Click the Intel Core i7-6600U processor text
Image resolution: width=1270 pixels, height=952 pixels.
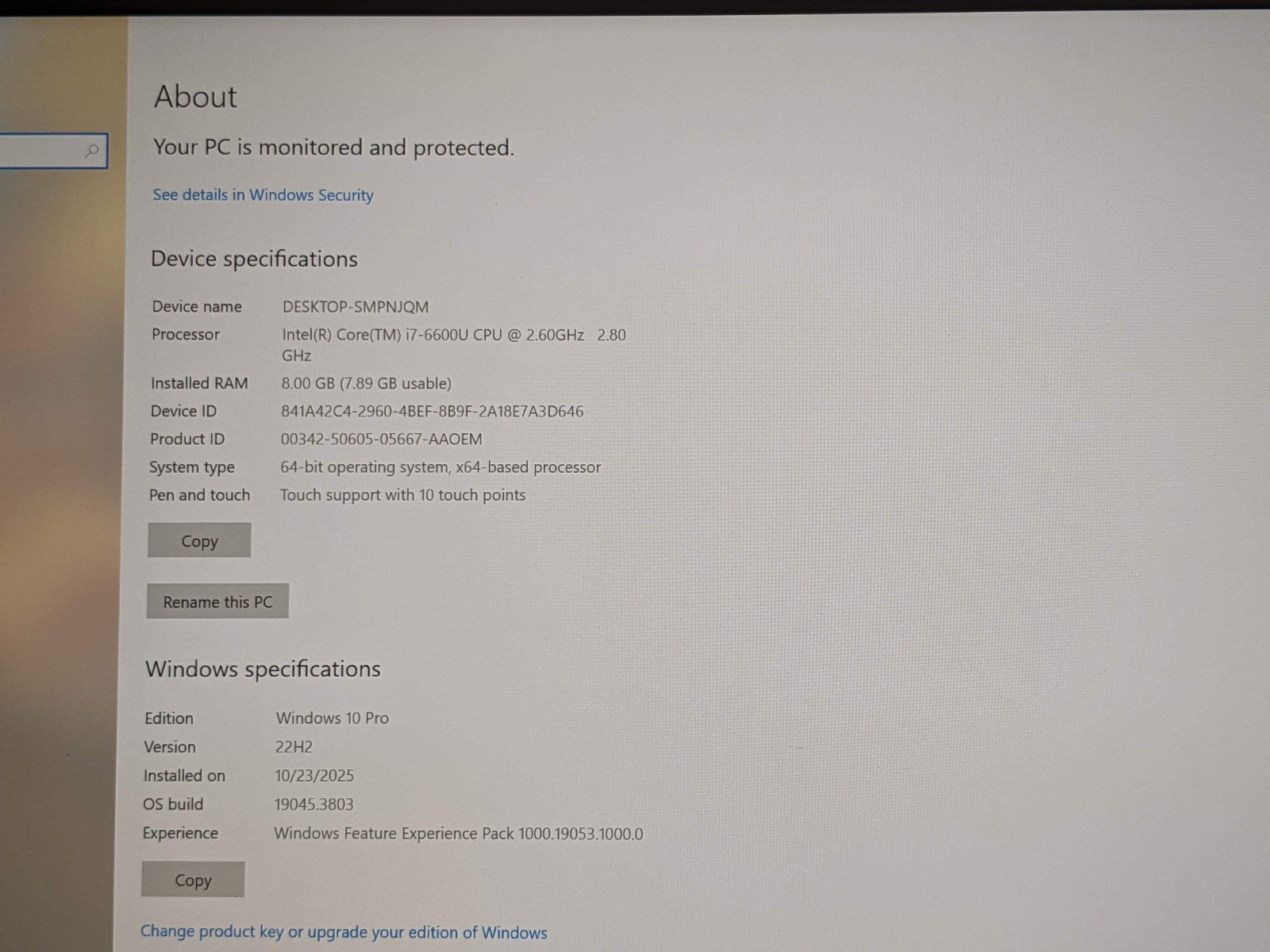(433, 336)
